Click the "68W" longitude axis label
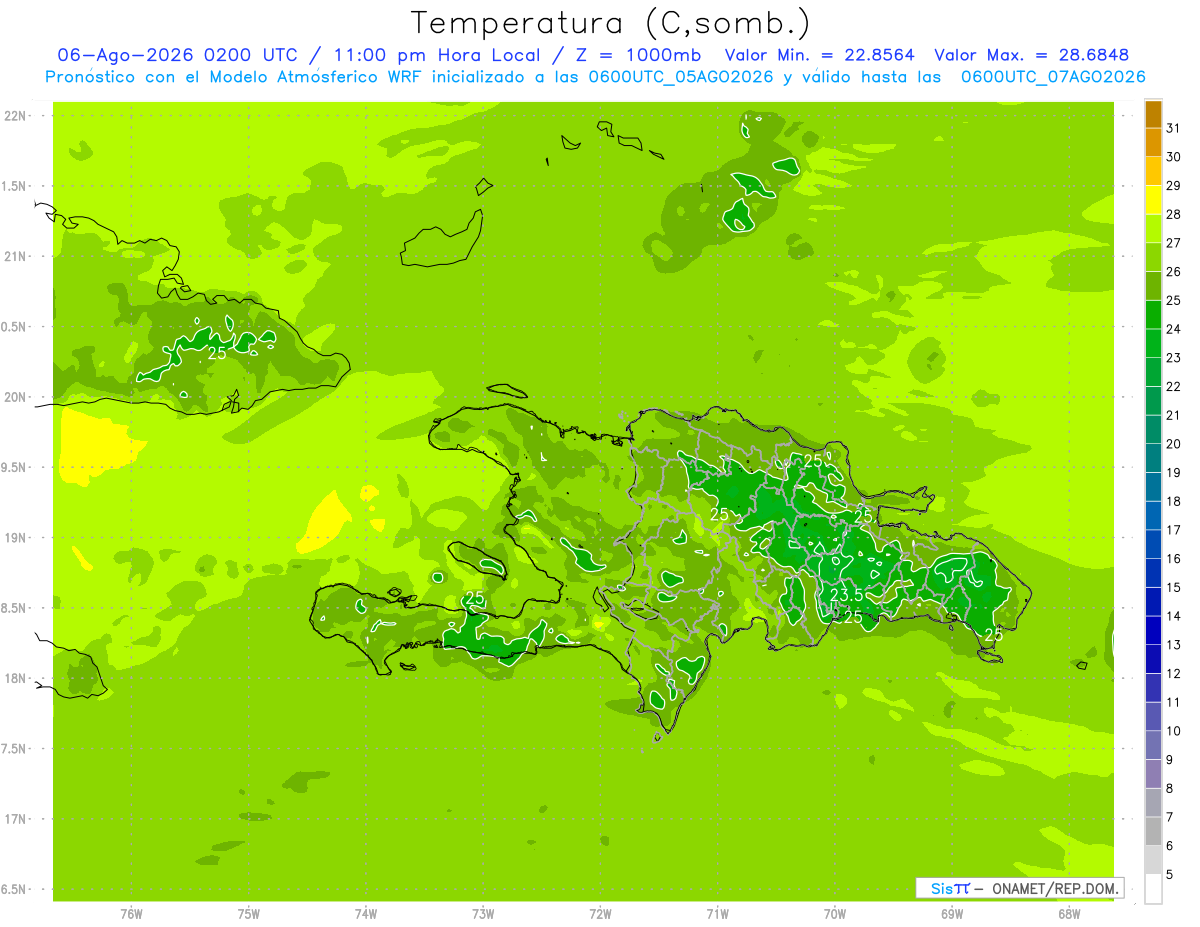This screenshot has height=927, width=1200. tap(1069, 914)
